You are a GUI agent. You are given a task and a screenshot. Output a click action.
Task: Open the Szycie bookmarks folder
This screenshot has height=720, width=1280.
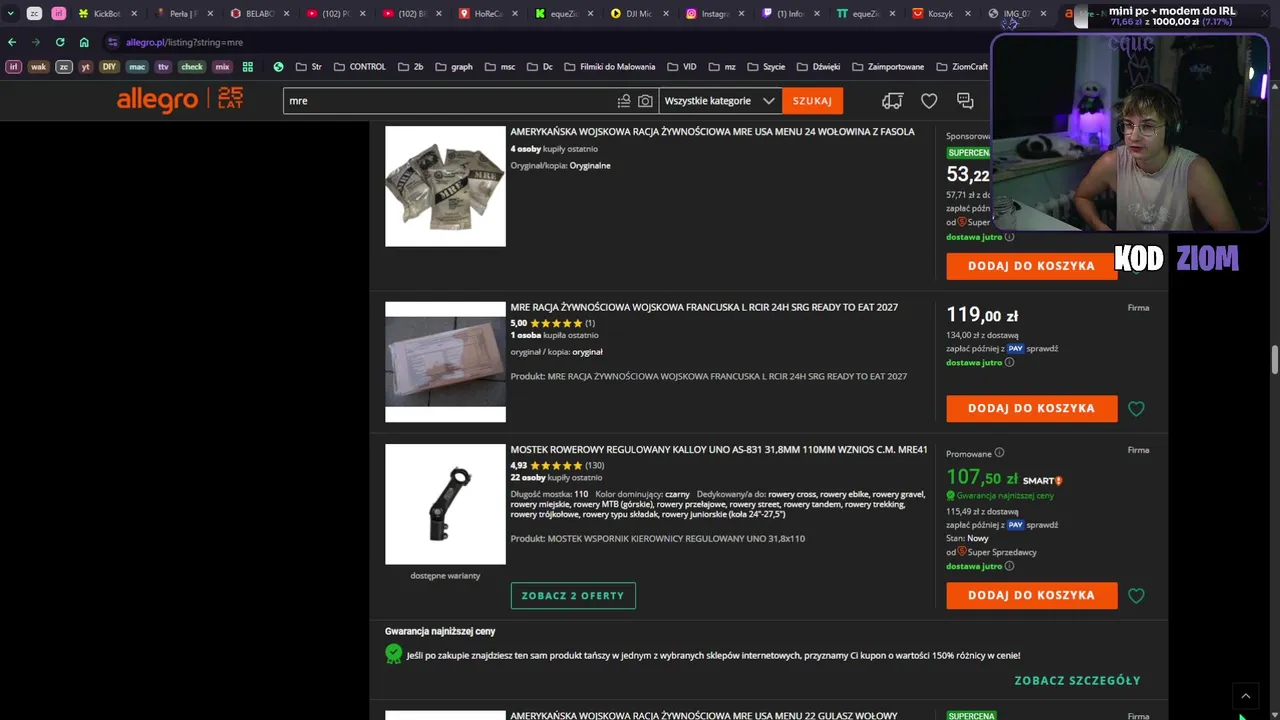[765, 67]
